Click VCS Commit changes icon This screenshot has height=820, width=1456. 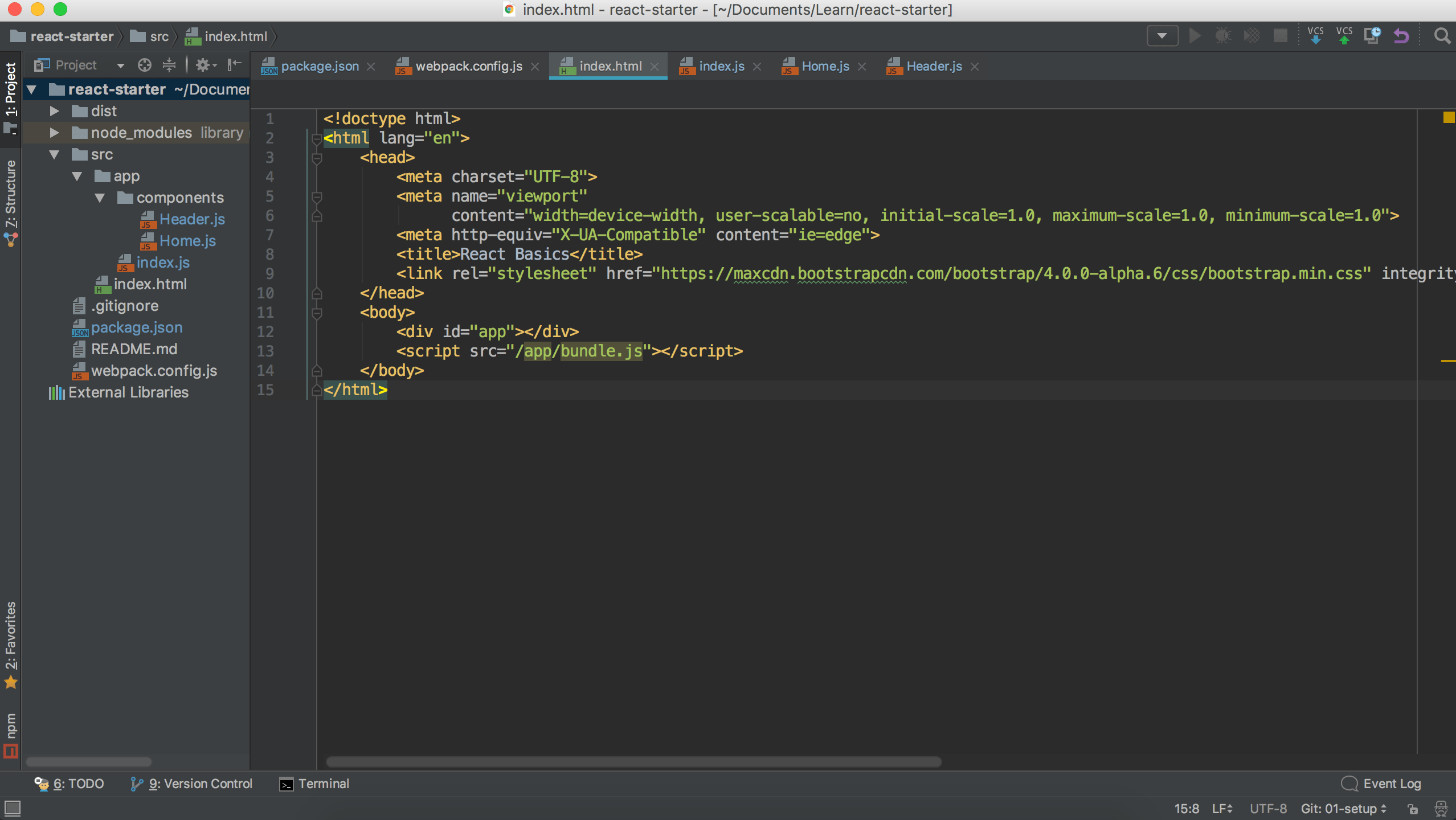pyautogui.click(x=1344, y=35)
